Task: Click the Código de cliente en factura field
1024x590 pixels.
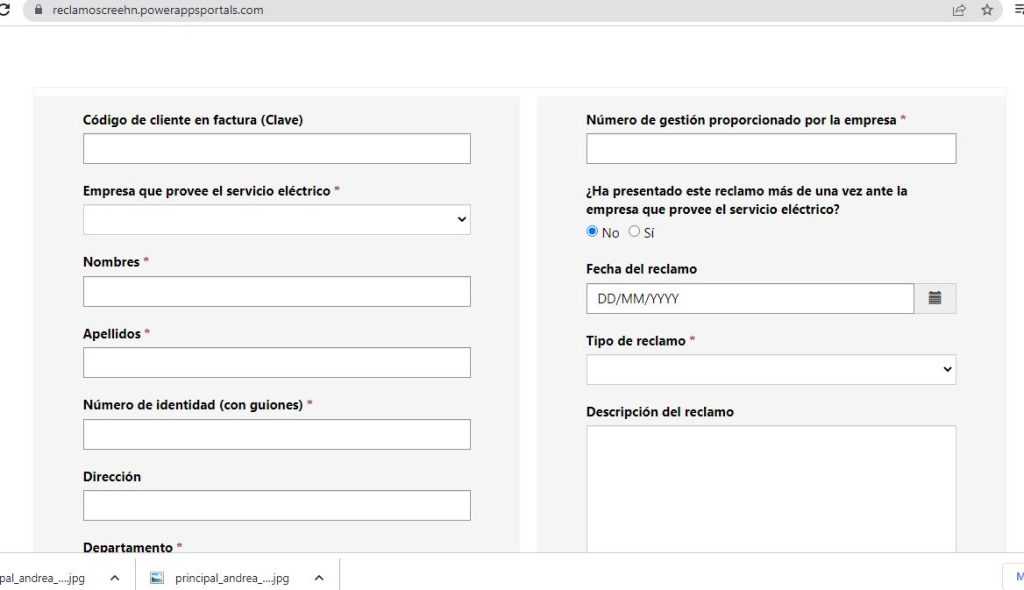Action: point(276,148)
